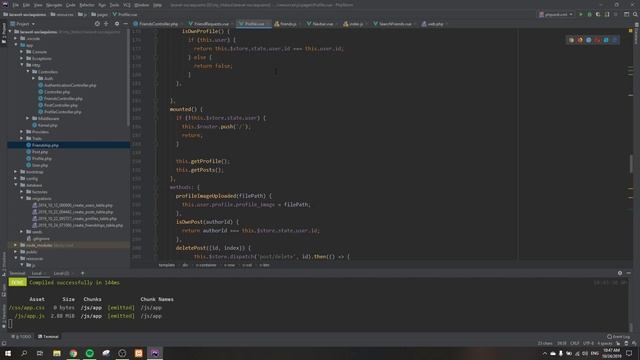Hide the Terminal panel with minimize icon
640x360 pixels.
tap(629, 273)
